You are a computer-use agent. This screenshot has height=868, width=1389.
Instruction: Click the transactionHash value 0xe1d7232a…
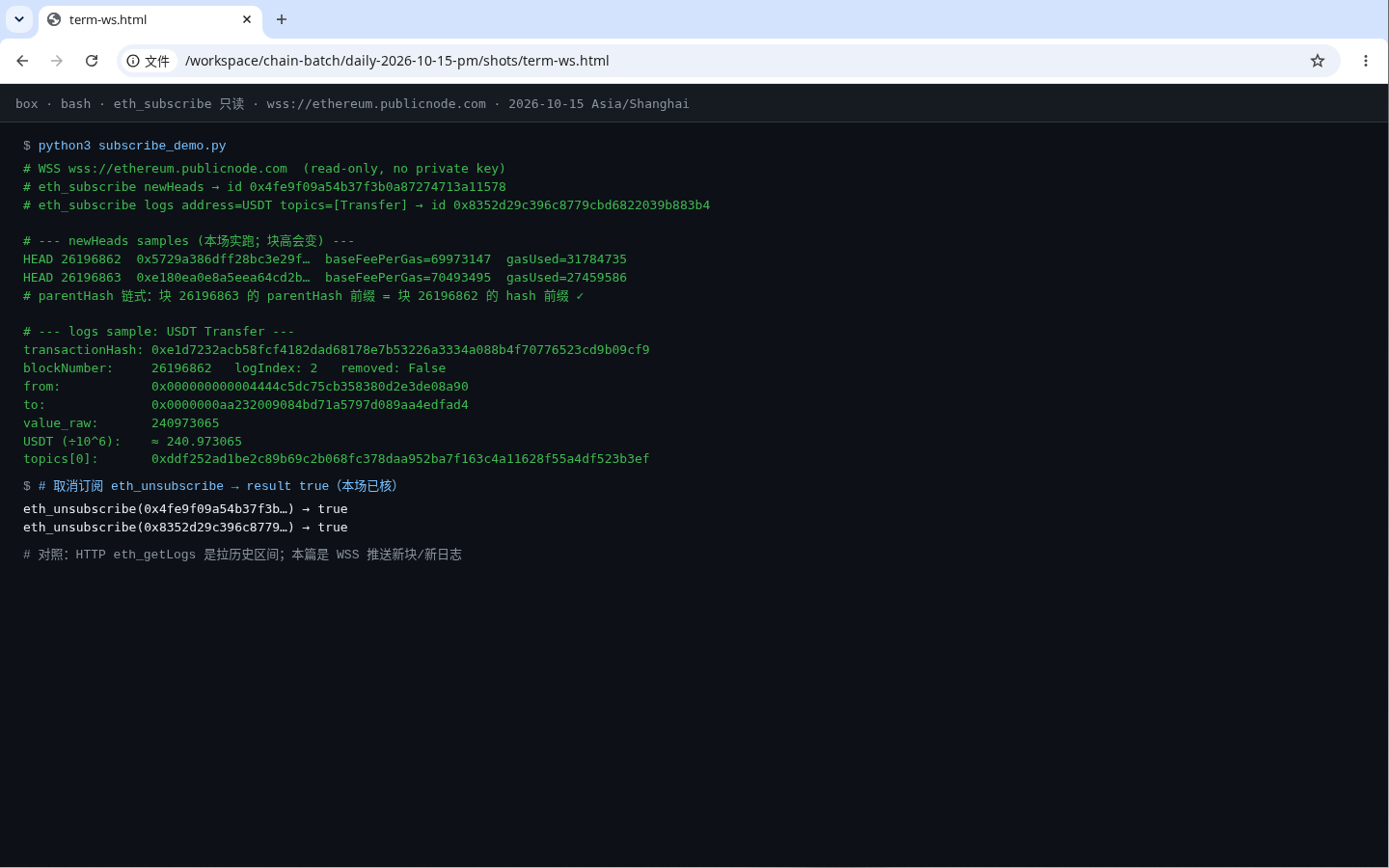[x=400, y=350]
